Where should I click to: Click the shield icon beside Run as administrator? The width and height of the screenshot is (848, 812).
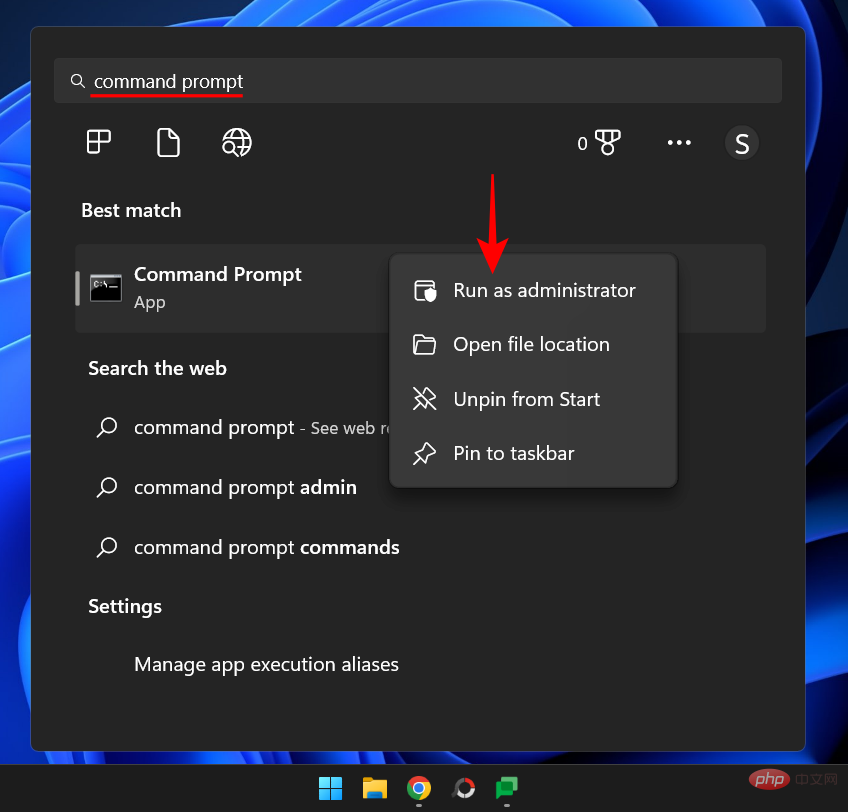point(425,290)
